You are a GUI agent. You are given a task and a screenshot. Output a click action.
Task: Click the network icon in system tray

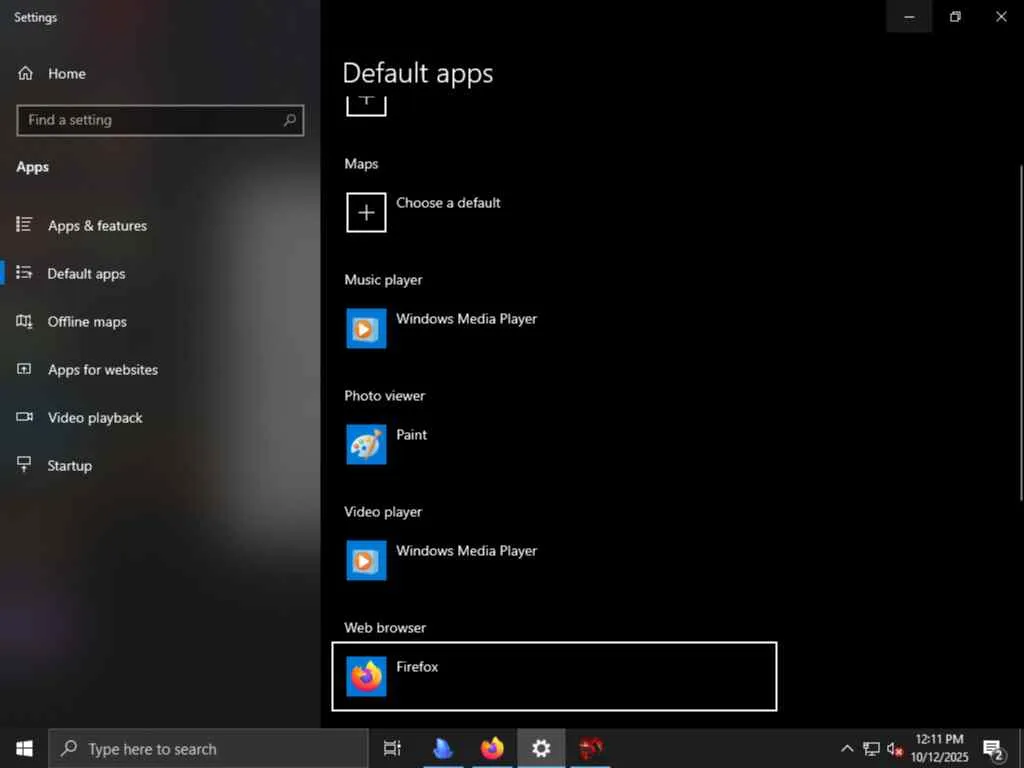click(871, 748)
